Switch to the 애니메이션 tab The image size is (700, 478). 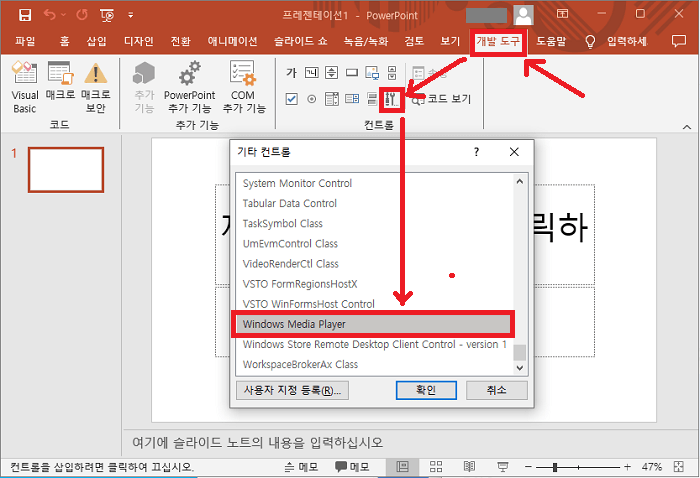click(x=232, y=42)
